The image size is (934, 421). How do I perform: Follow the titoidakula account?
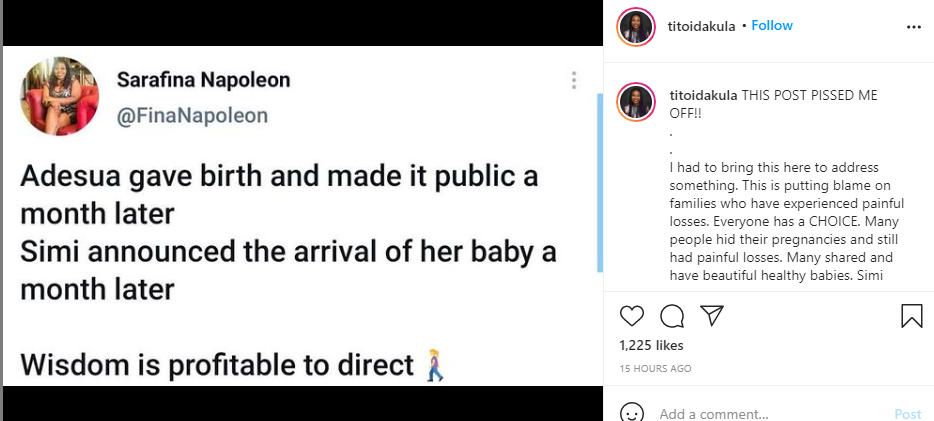(772, 25)
